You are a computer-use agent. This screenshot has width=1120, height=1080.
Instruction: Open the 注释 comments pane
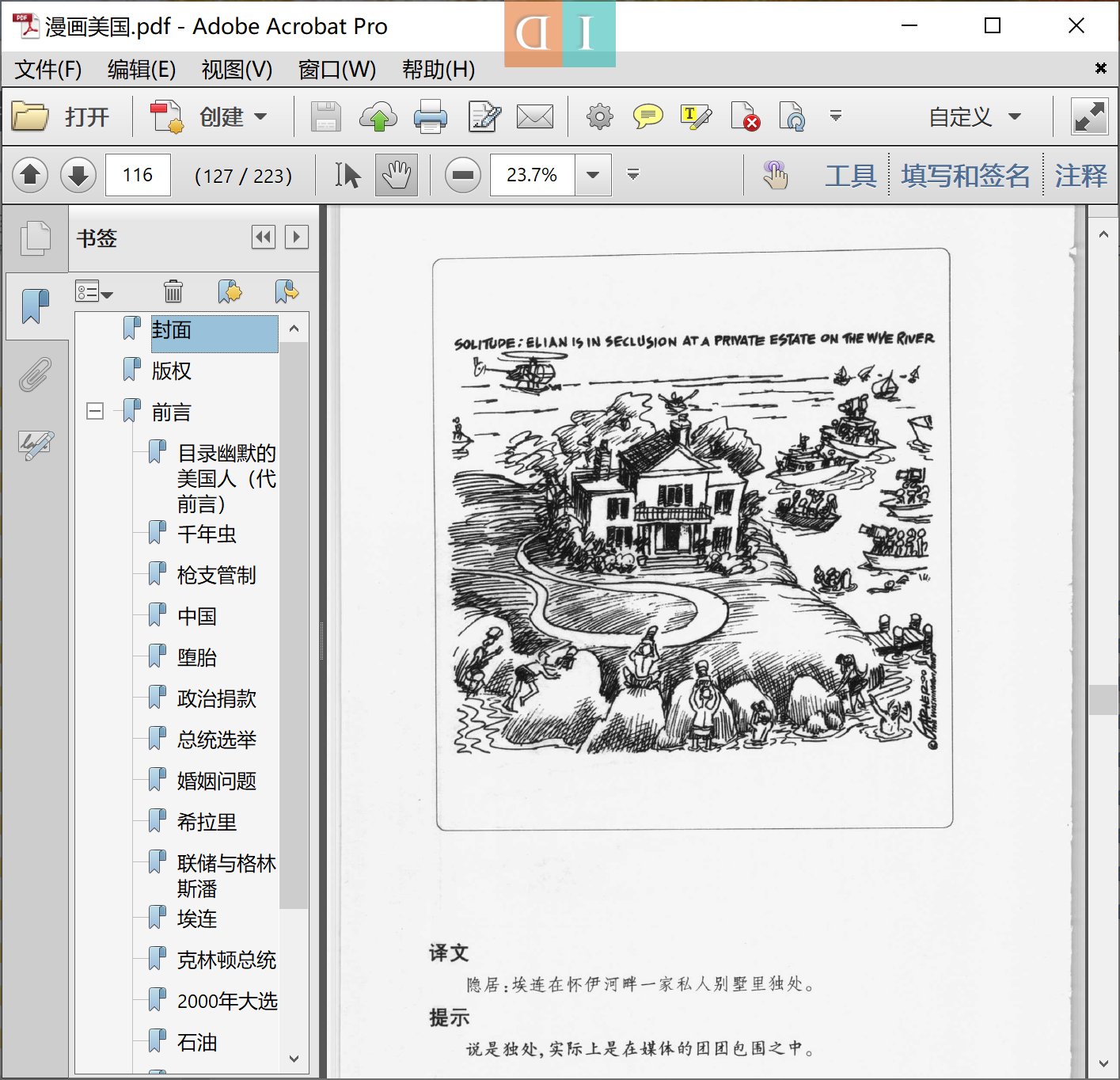[x=1080, y=175]
